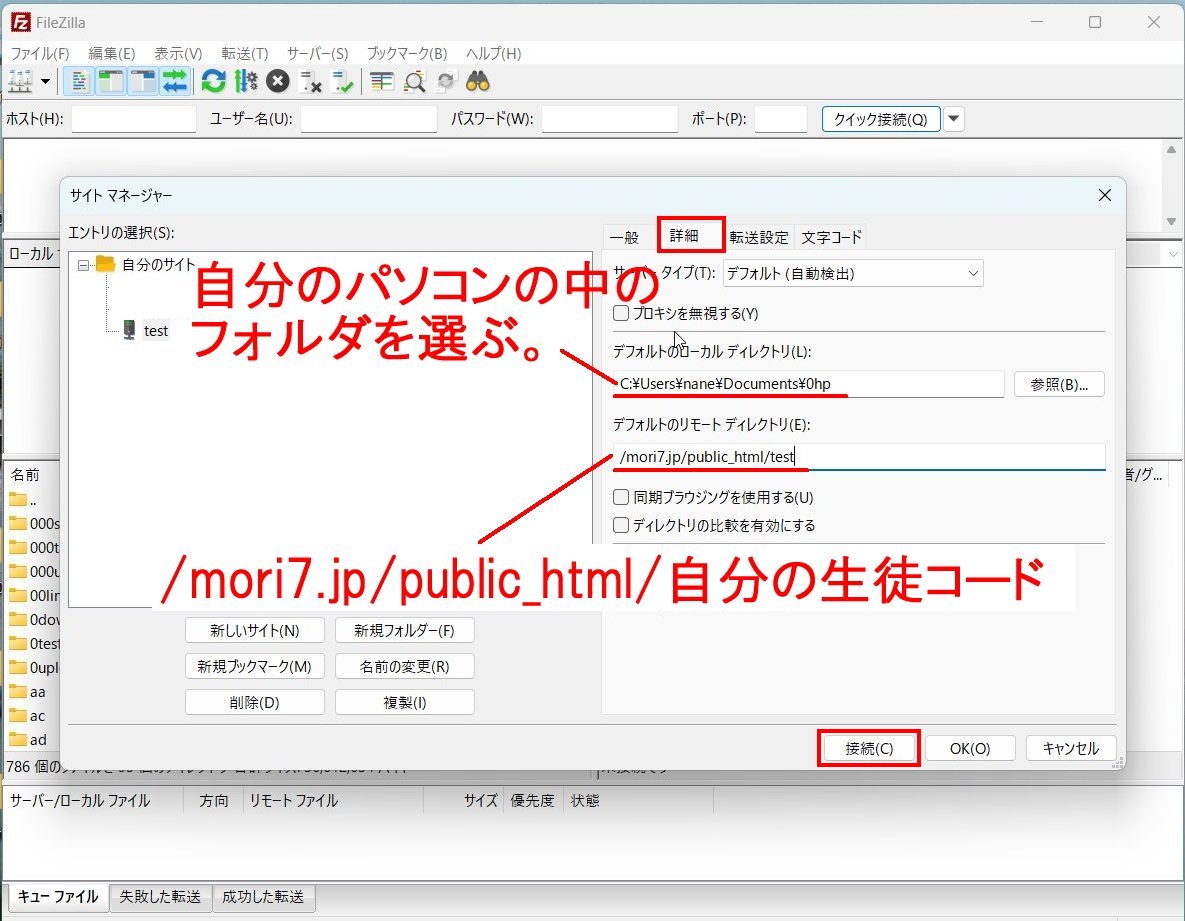
Task: Select the 失敗した転送 tab
Action: point(160,897)
